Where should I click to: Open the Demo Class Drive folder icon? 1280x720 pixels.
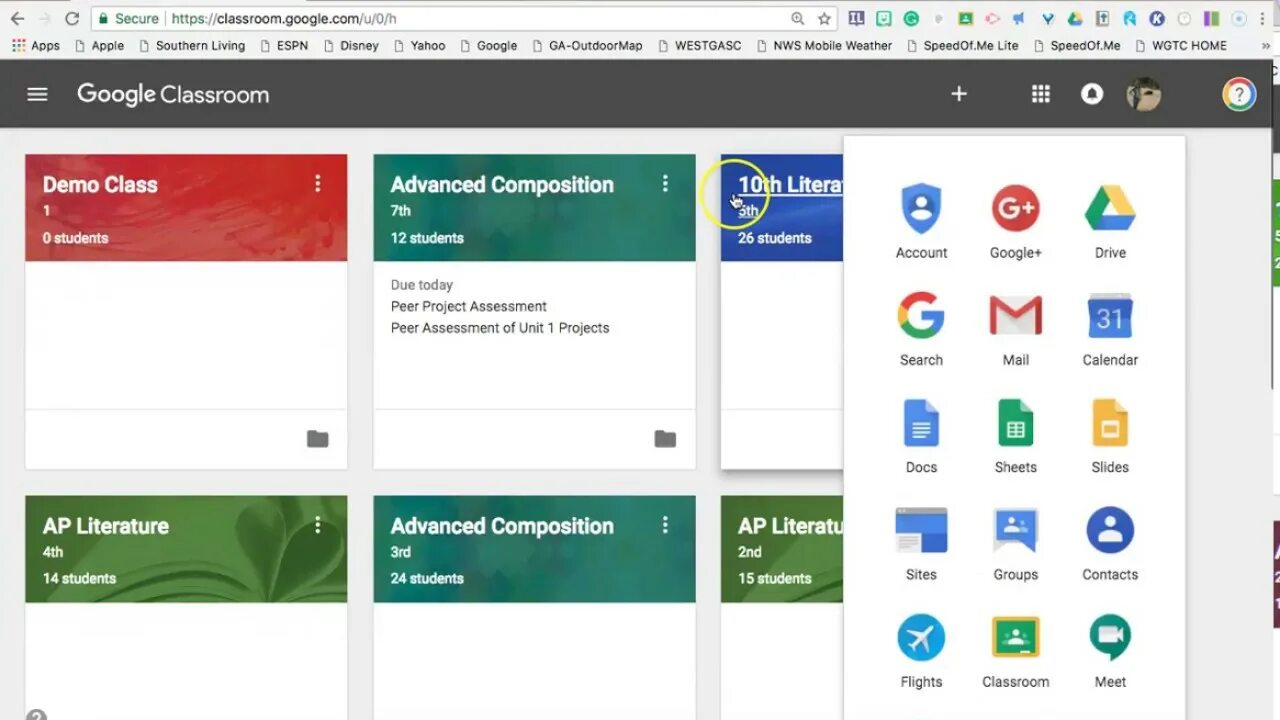(x=317, y=439)
